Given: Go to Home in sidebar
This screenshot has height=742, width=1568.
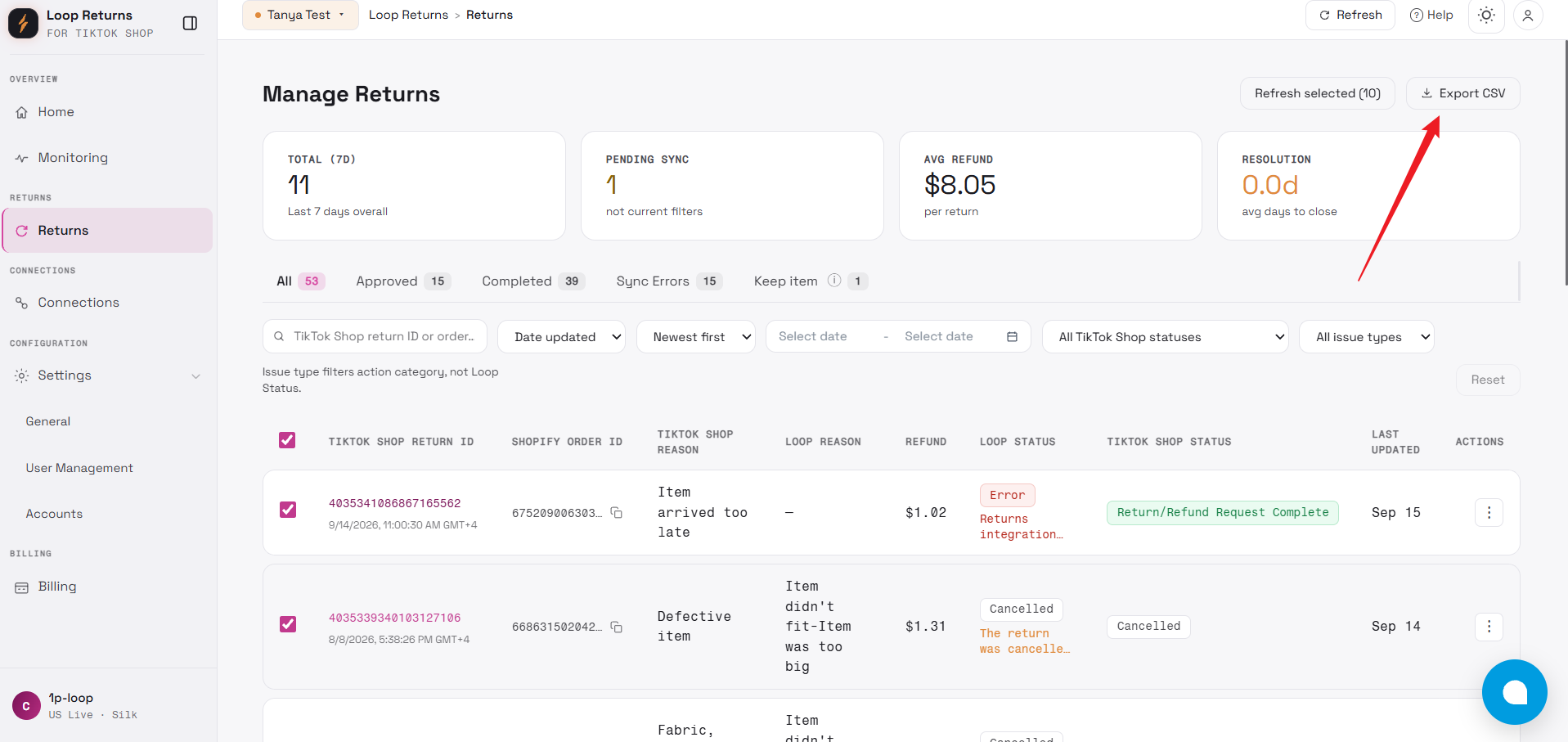Looking at the screenshot, I should (107, 112).
